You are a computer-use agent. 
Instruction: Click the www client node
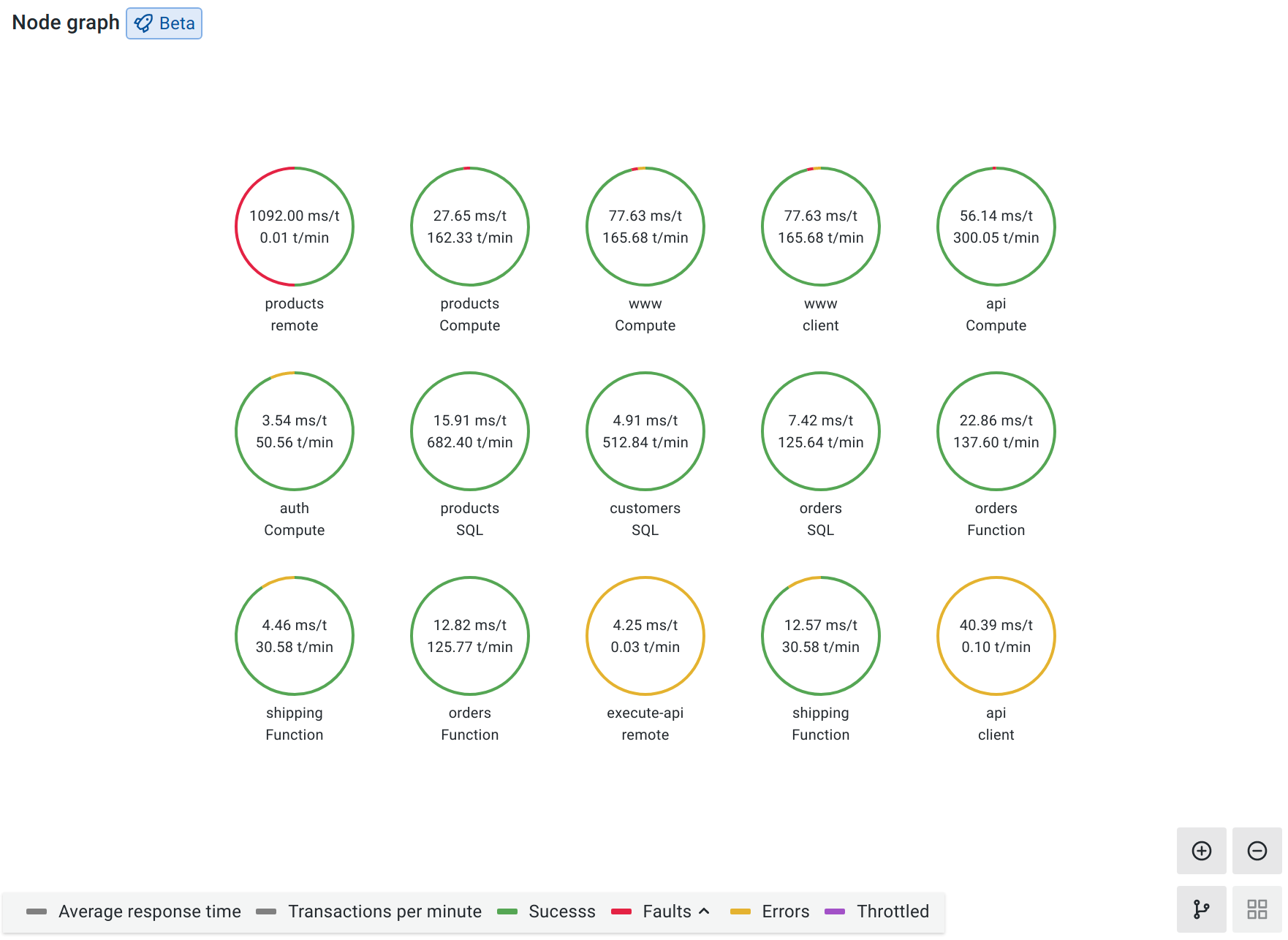(821, 227)
